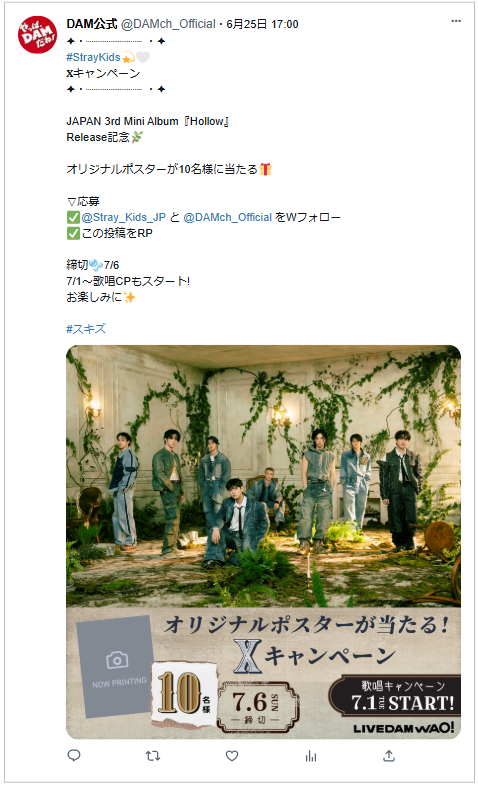
Task: Open the #スキズ hashtag
Action: point(86,329)
